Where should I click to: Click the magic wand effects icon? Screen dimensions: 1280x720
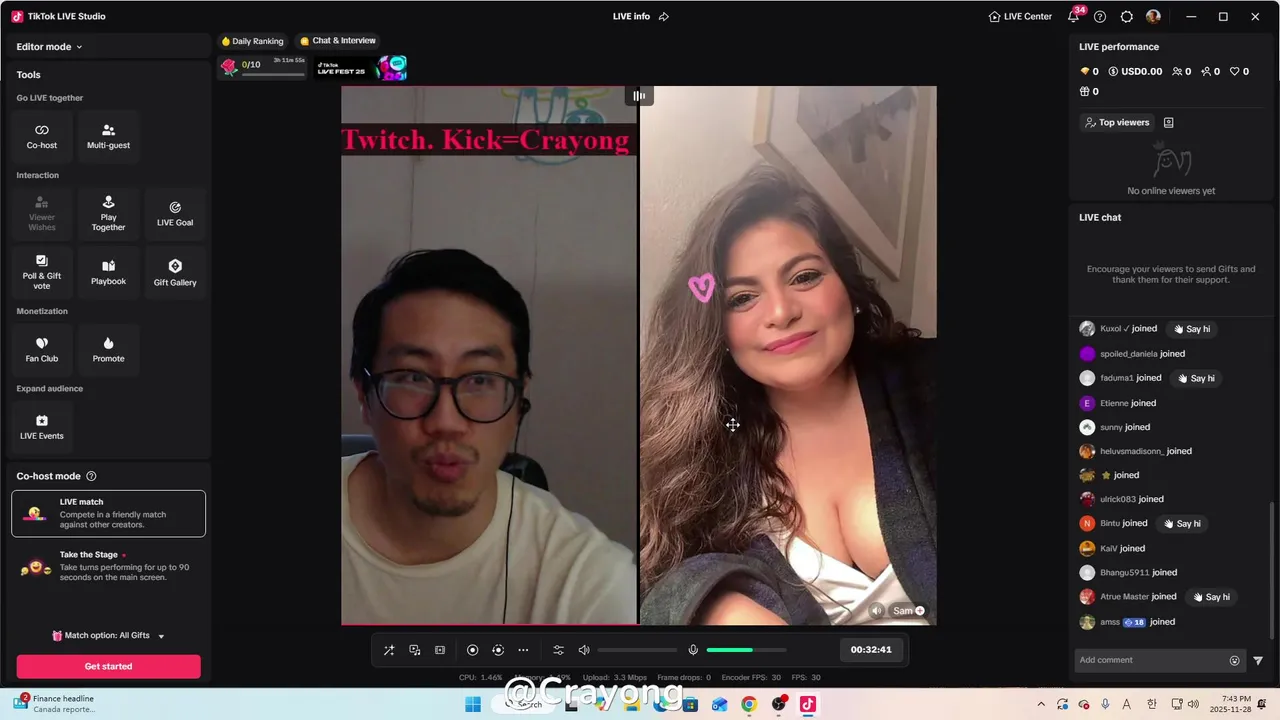tap(389, 650)
